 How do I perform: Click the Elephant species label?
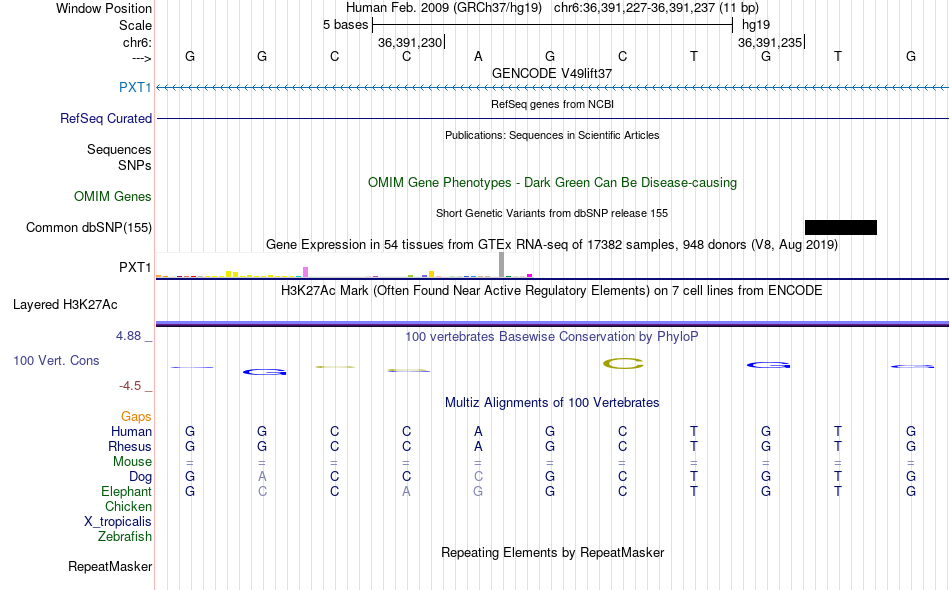click(x=127, y=491)
